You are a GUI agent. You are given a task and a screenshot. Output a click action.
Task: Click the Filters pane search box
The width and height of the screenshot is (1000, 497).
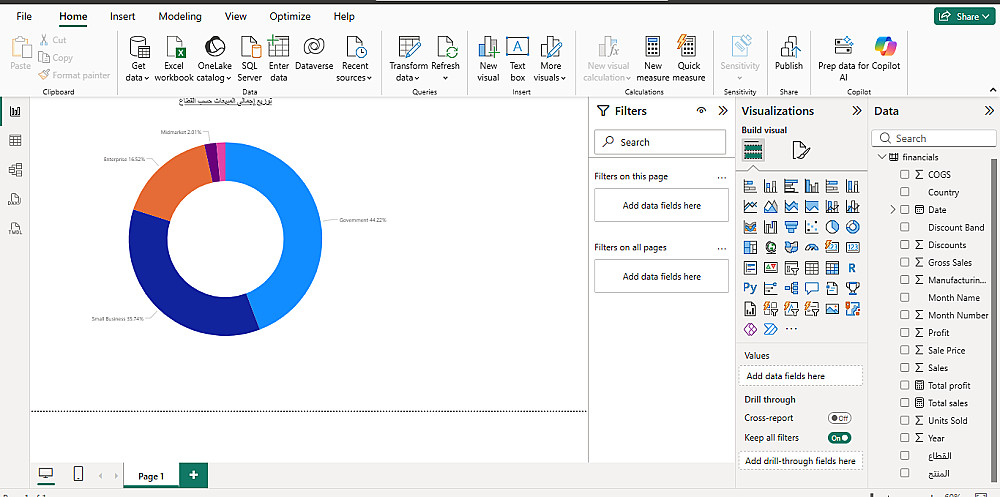pos(660,142)
